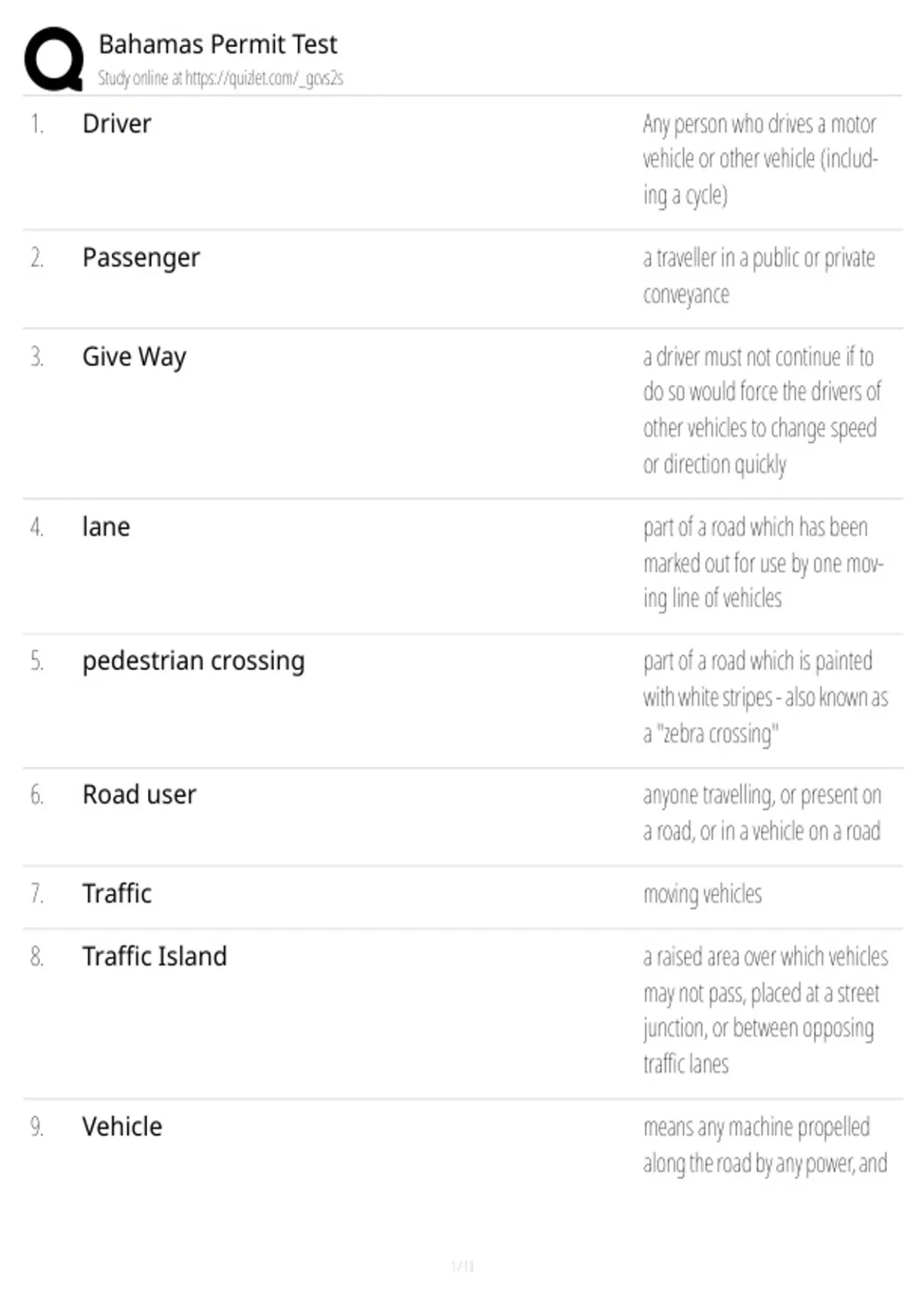The height and width of the screenshot is (1309, 924).
Task: Select the Traffic term in row 7
Action: [117, 894]
